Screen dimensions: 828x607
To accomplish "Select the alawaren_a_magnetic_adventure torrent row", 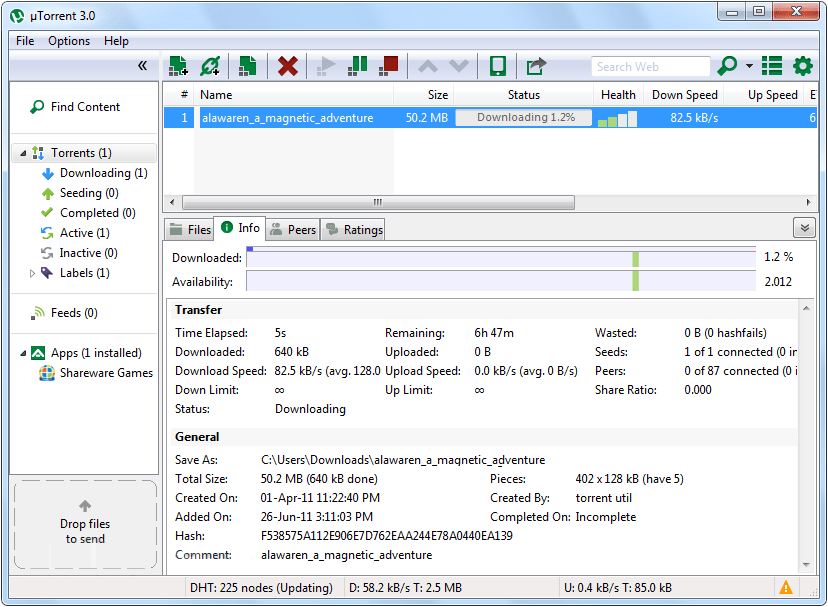I will pos(490,117).
